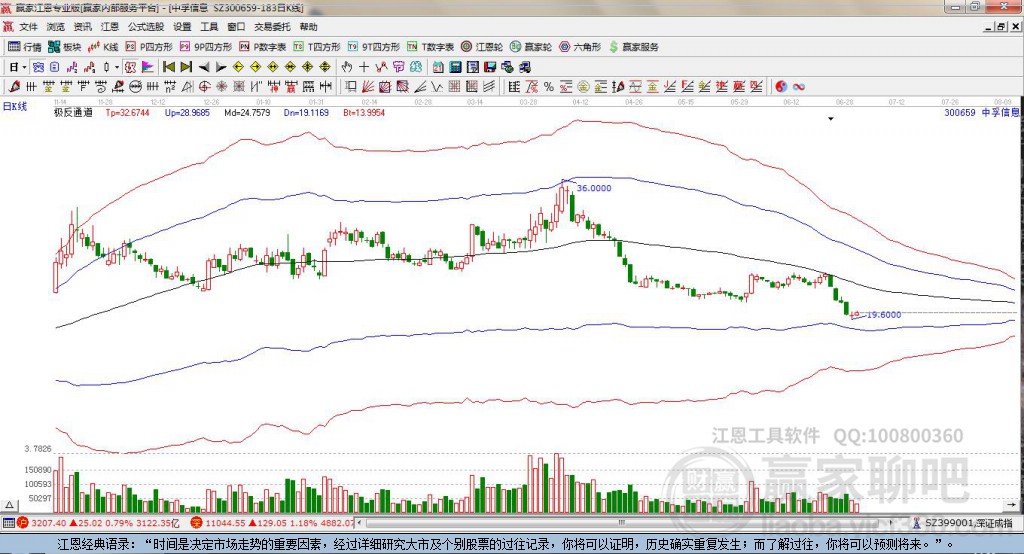Click yellow diamond left-arrow icon
This screenshot has height=554, width=1024.
[x=238, y=67]
